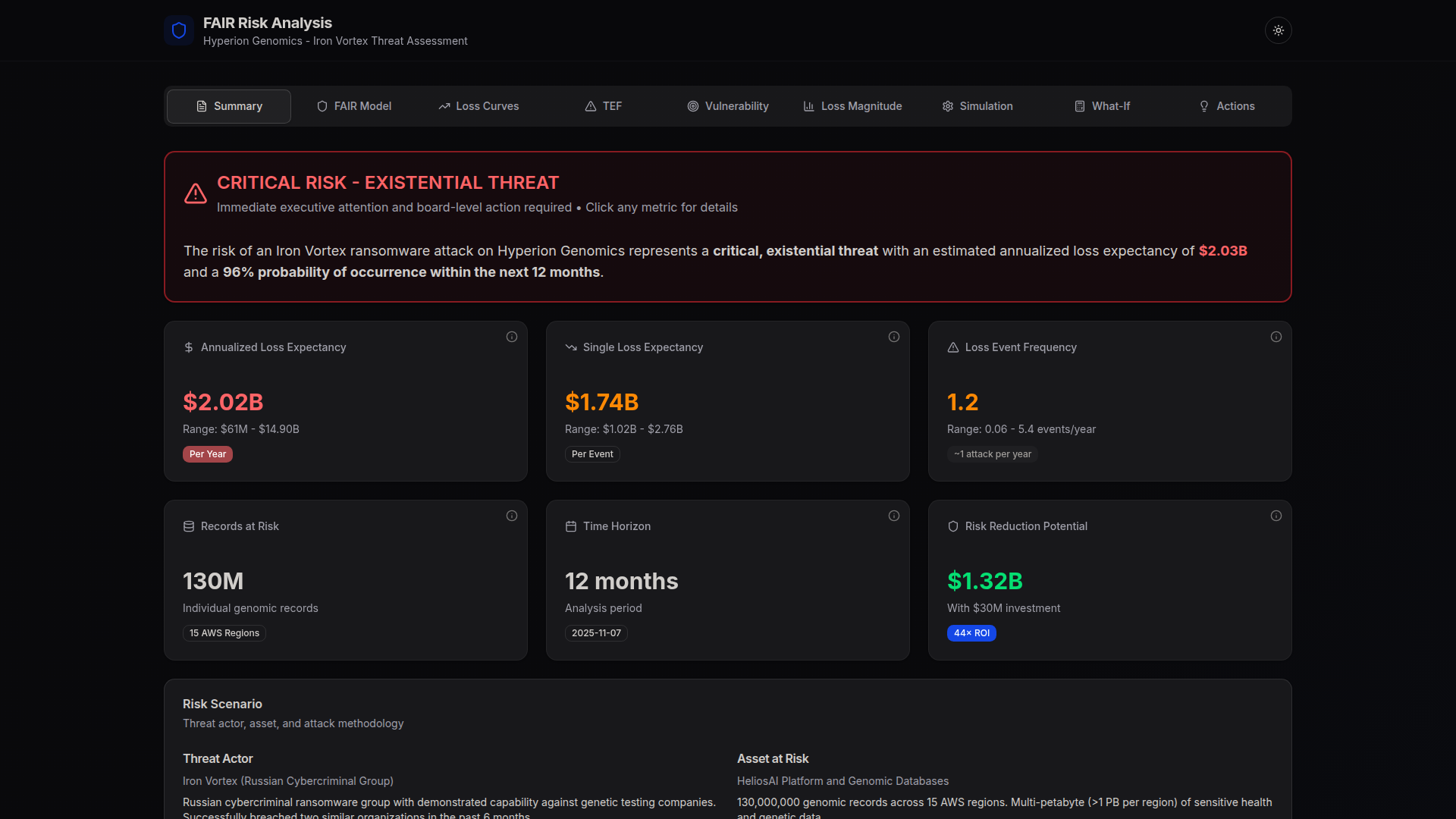The image size is (1456, 819).
Task: Click the info icon on Time Horizon card
Action: [x=893, y=516]
